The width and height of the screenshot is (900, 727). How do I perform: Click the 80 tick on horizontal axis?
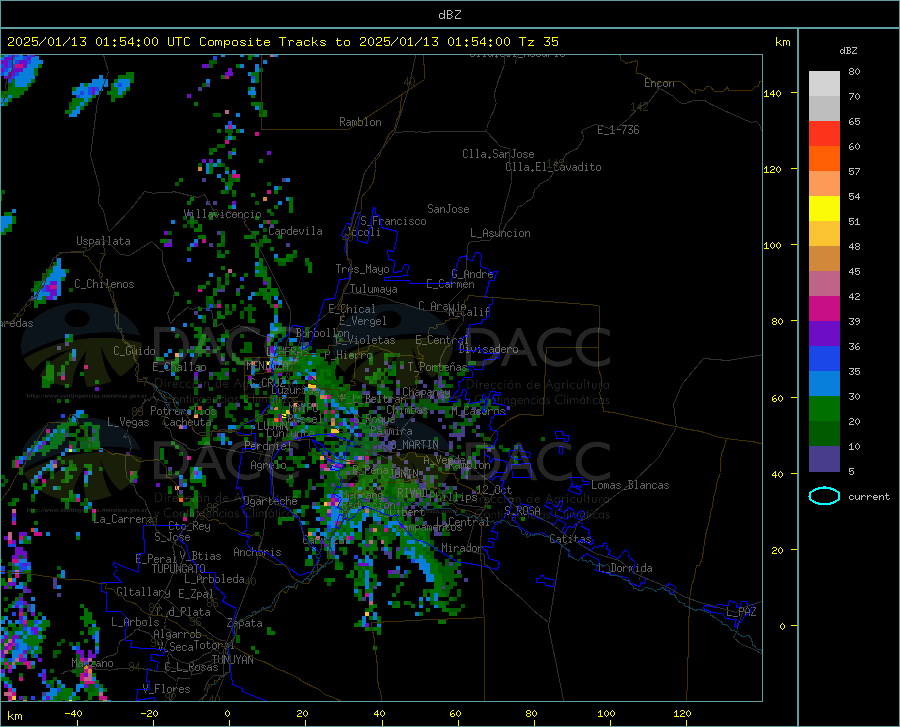(x=531, y=713)
